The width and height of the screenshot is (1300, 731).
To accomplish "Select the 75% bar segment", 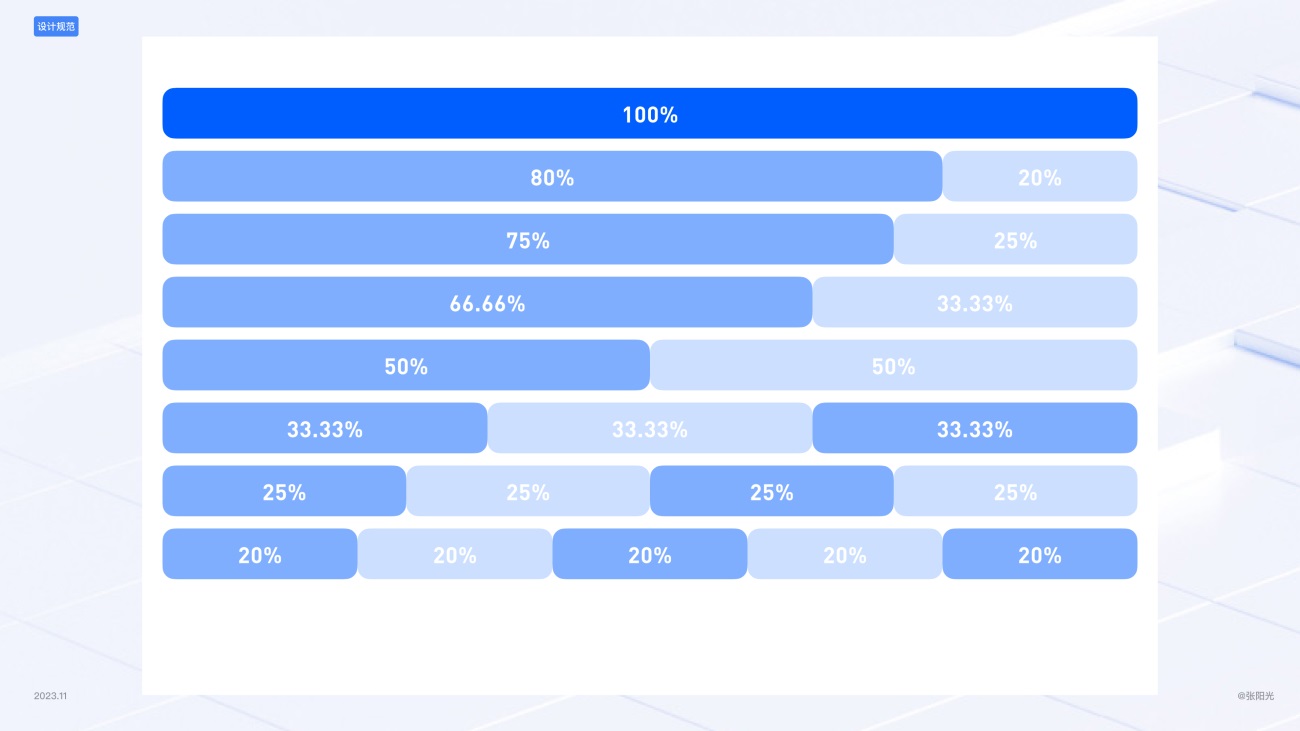I will point(528,239).
